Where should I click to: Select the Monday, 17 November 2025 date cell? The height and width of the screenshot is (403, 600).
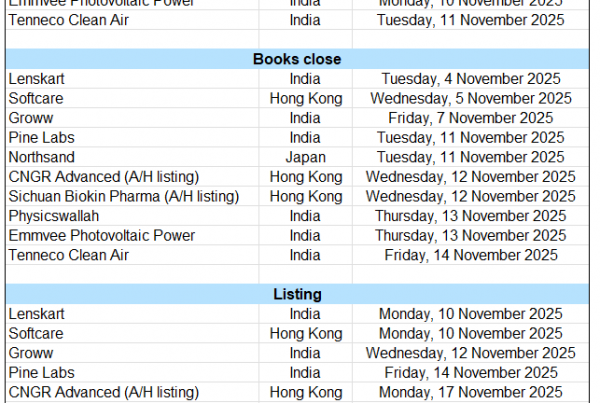(x=471, y=392)
